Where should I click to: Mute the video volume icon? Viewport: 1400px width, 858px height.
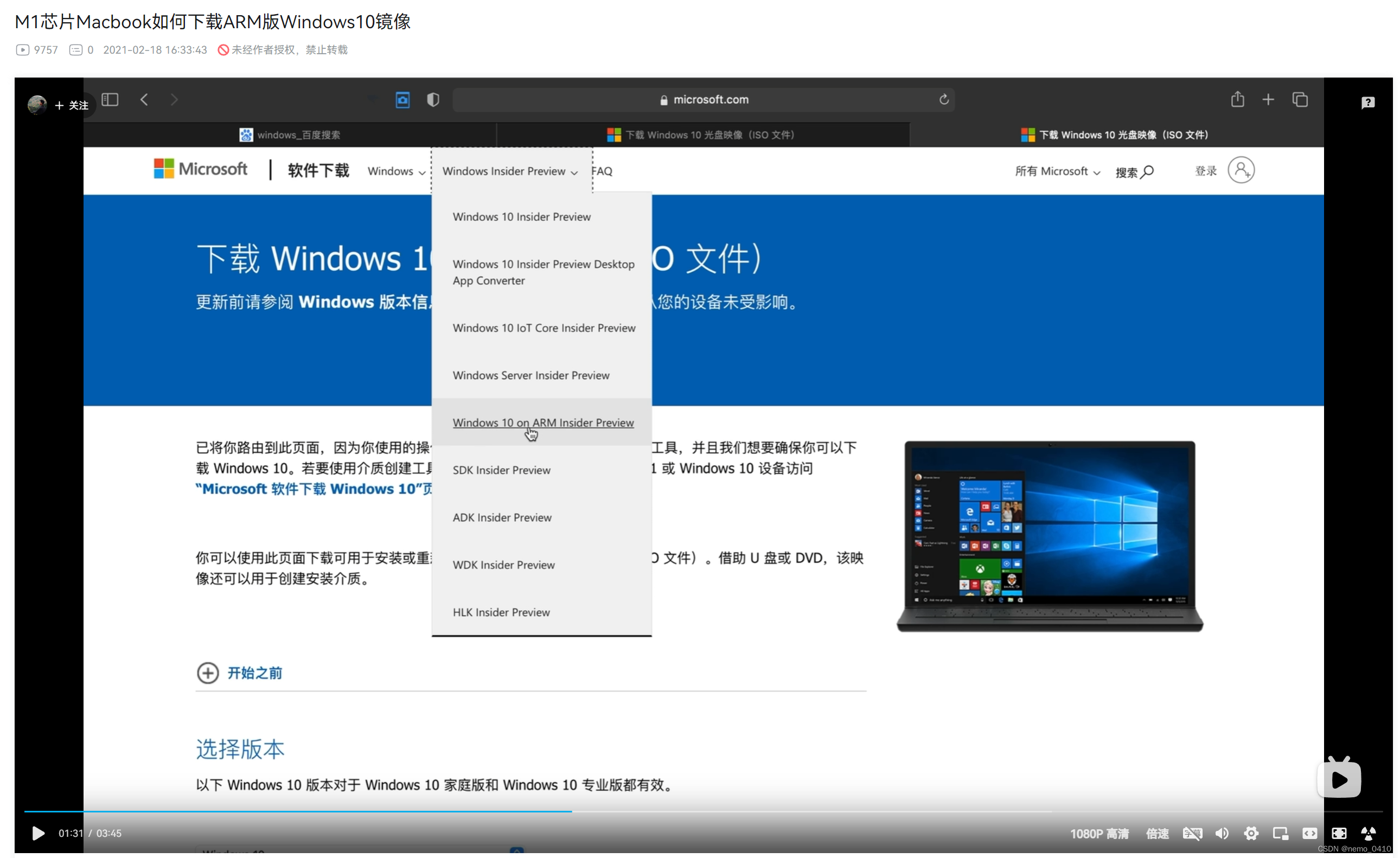tap(1222, 833)
